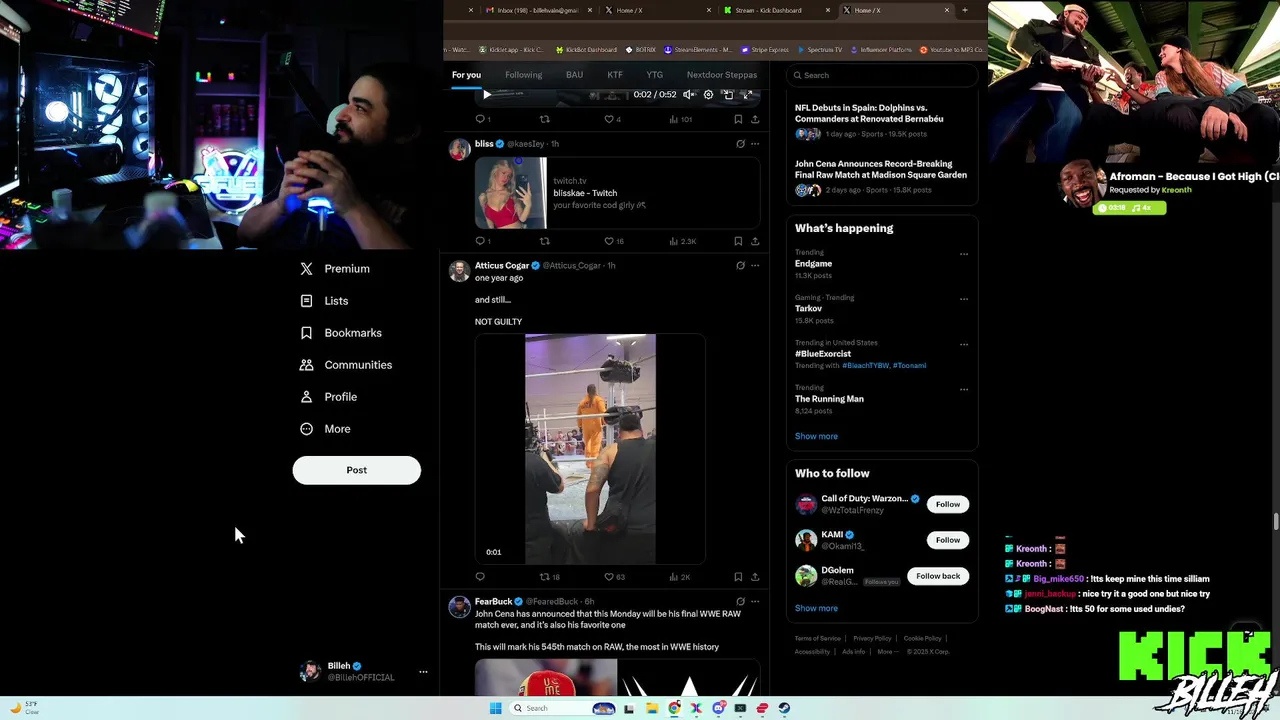
Task: Like the top video post with 4 likes
Action: 612,119
